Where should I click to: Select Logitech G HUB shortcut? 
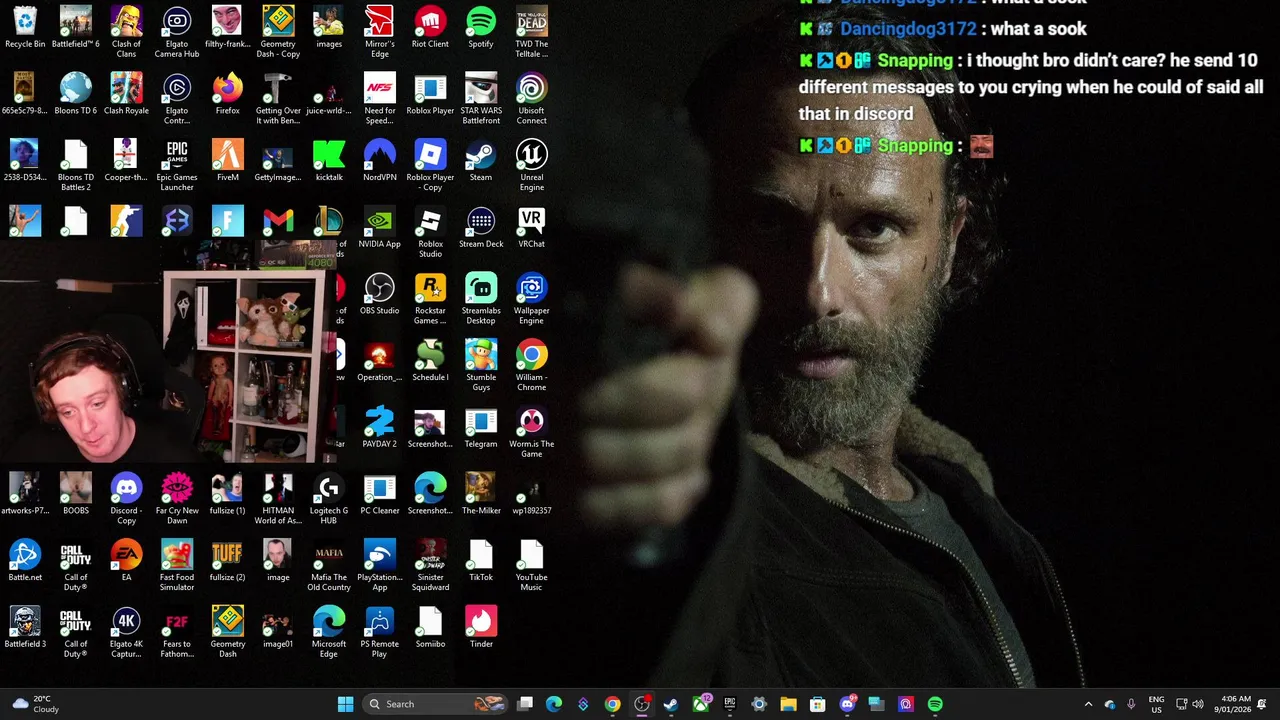click(329, 499)
